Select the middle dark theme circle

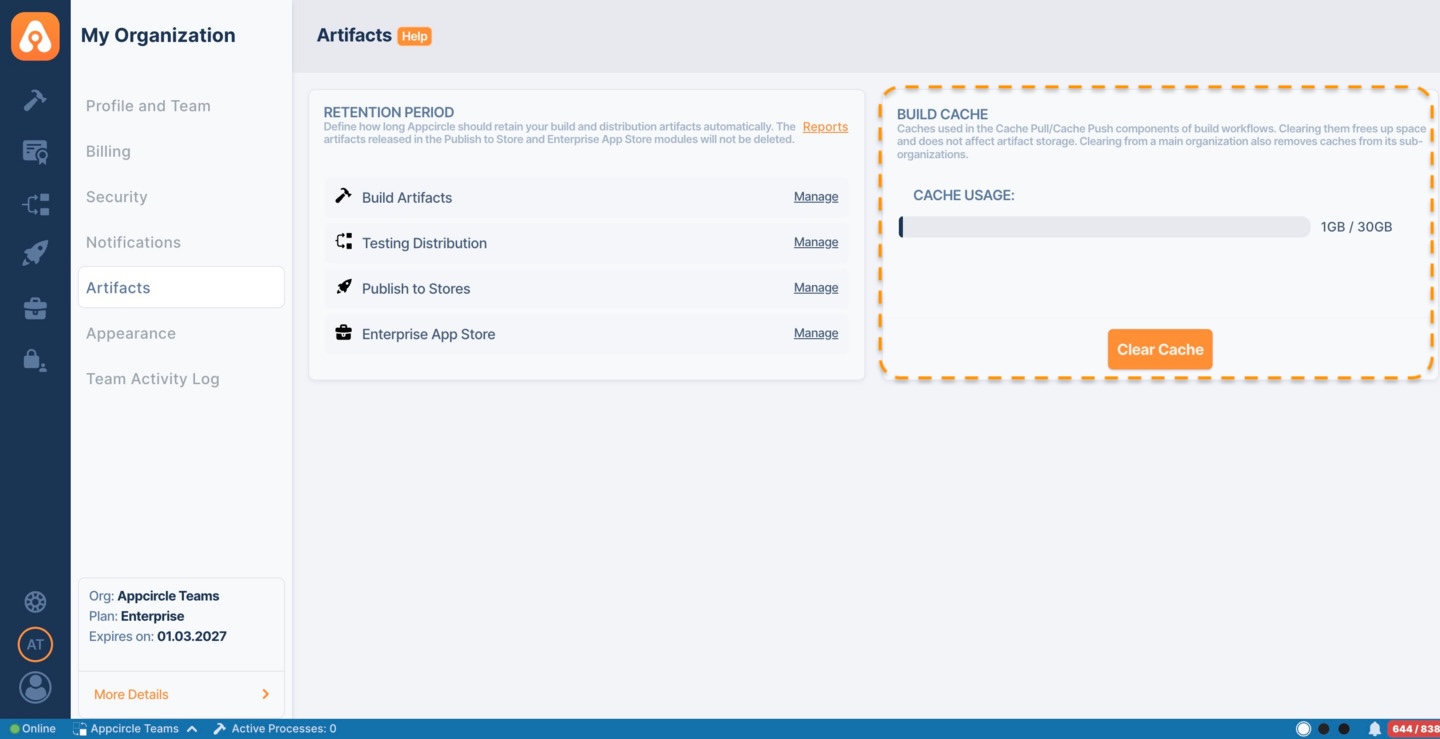pyautogui.click(x=1325, y=728)
